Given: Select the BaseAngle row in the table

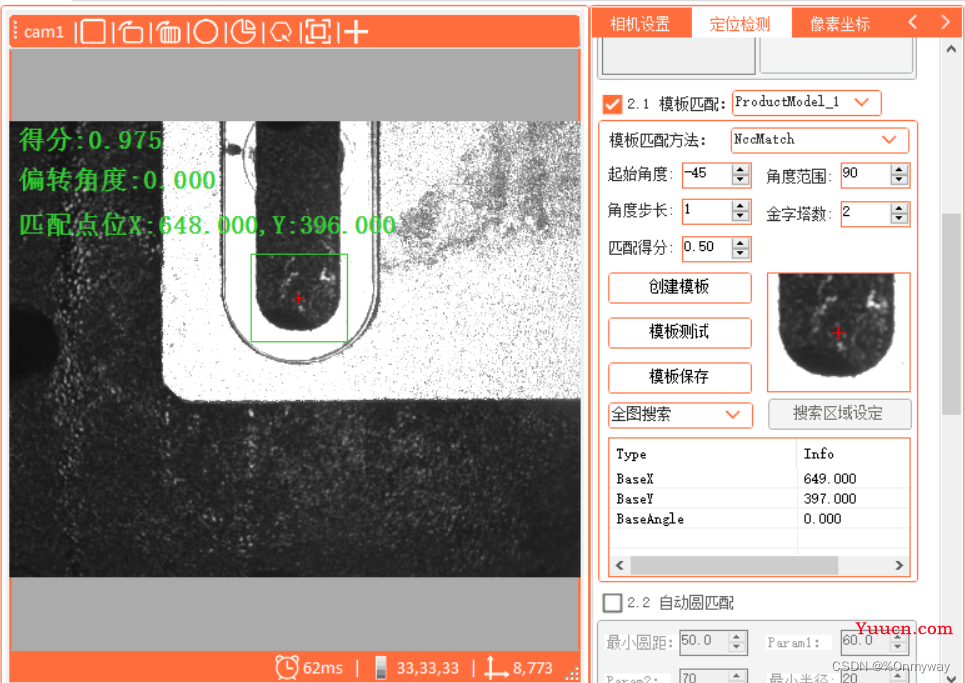Looking at the screenshot, I should [759, 519].
